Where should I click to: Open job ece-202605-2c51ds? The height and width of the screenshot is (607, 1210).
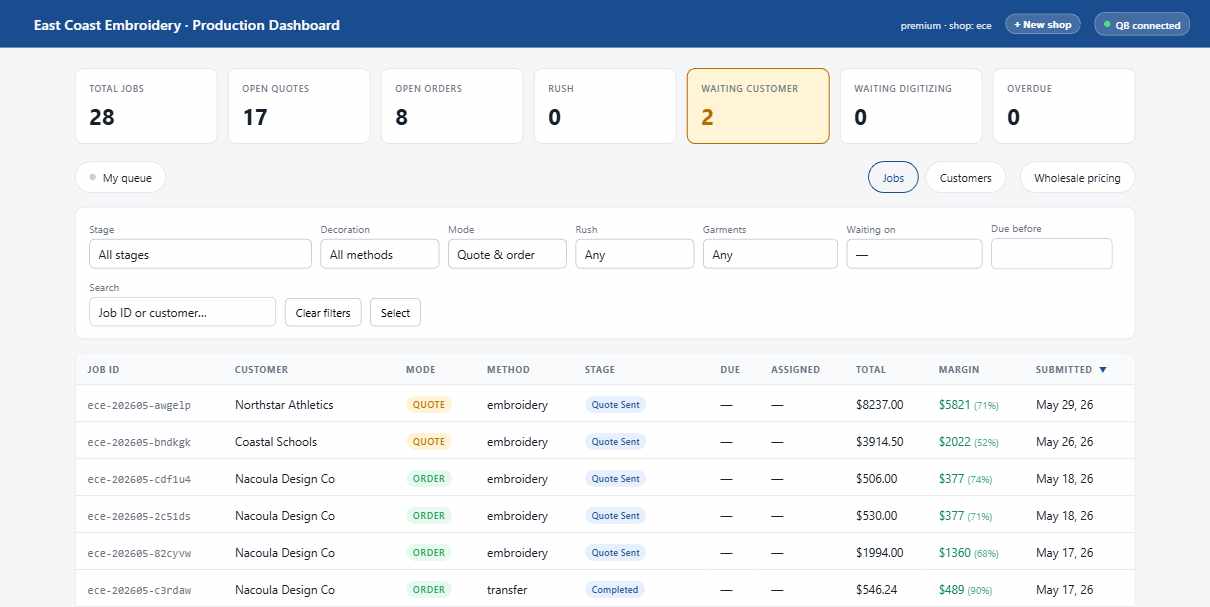point(139,516)
